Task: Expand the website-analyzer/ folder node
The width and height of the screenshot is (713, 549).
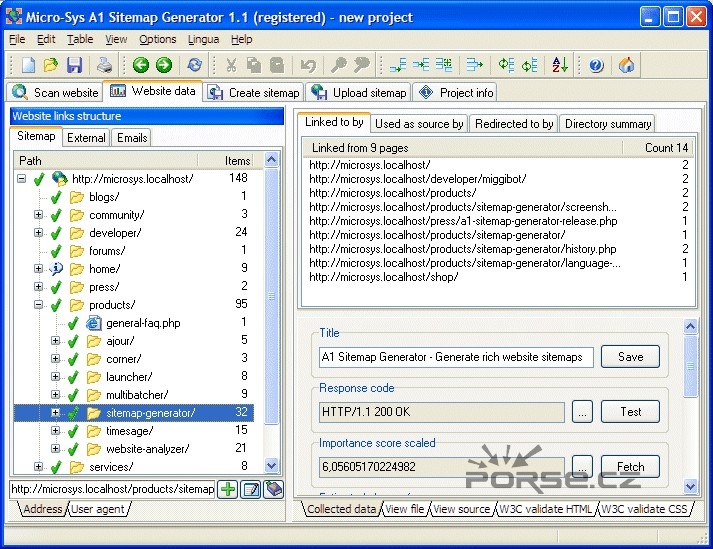Action: (55, 448)
